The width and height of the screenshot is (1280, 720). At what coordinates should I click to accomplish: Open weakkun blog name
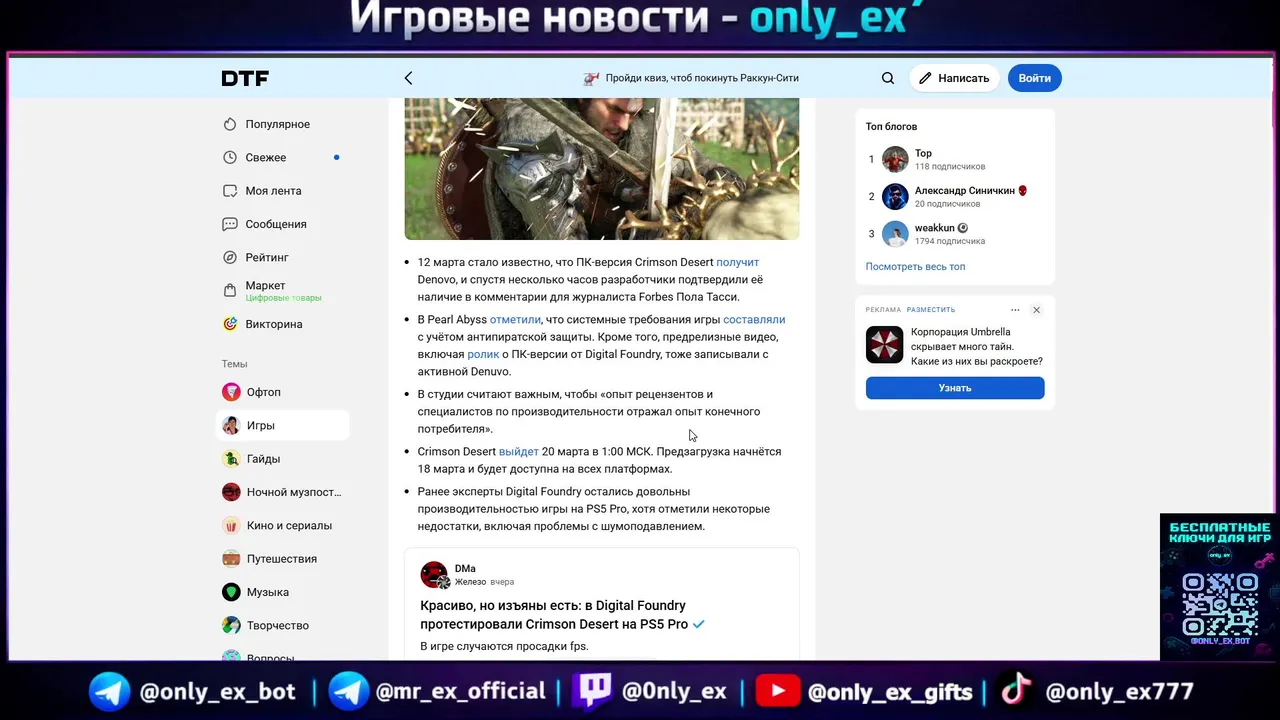(935, 228)
